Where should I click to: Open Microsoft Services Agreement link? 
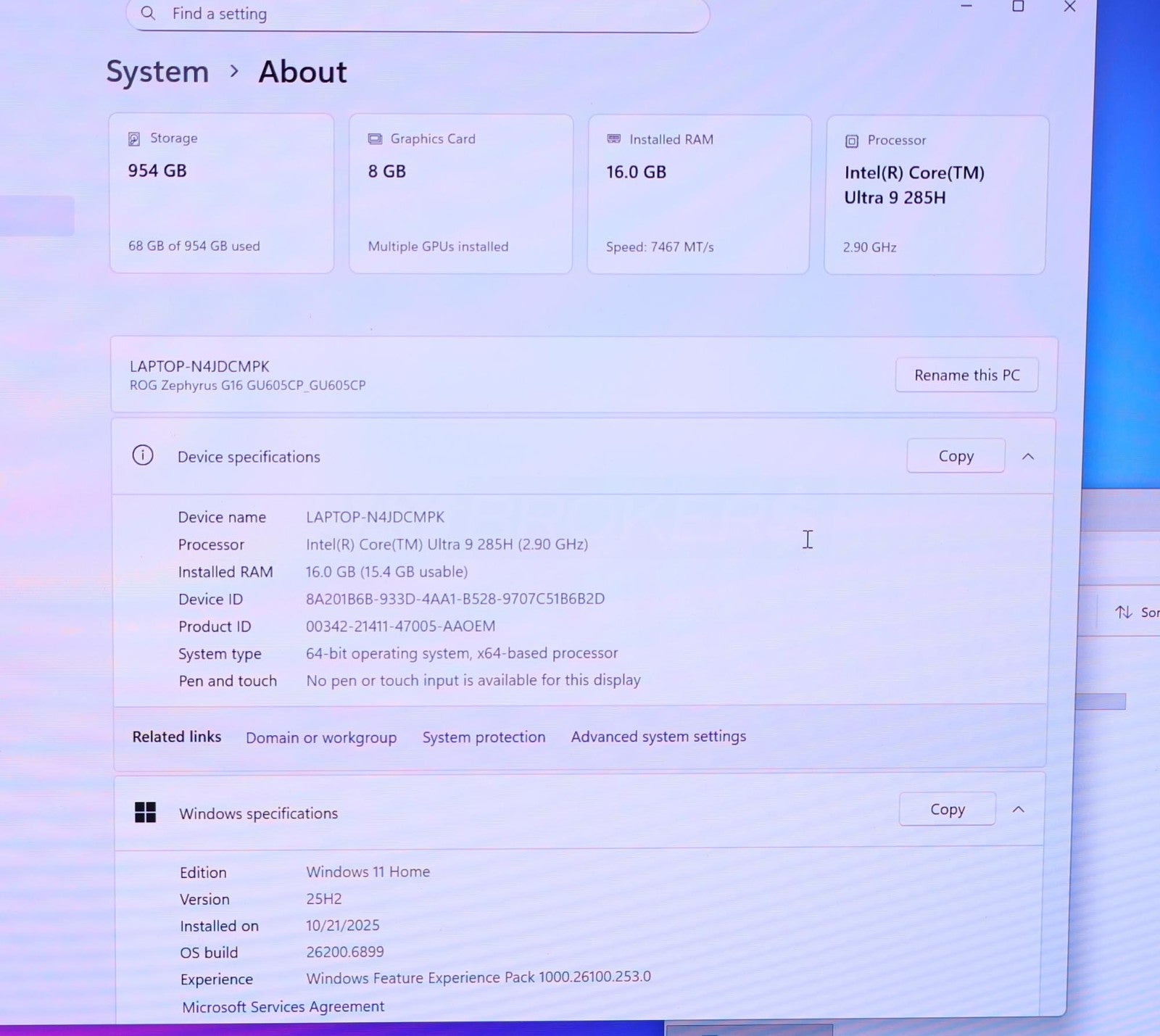pyautogui.click(x=283, y=1006)
